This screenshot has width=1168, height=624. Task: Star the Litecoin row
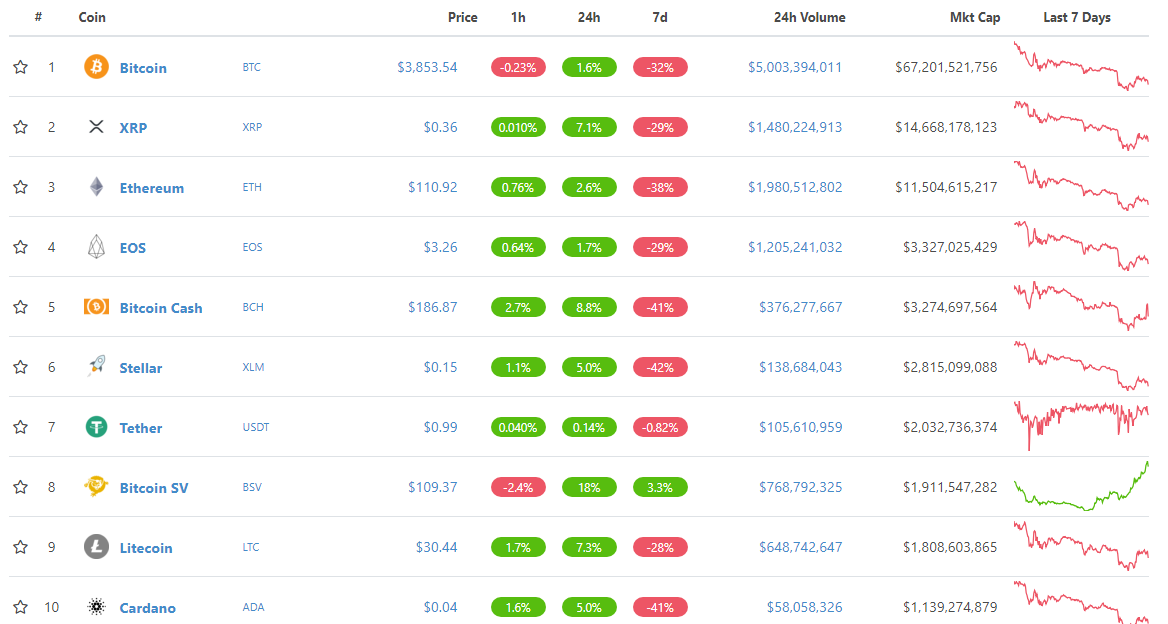point(21,547)
